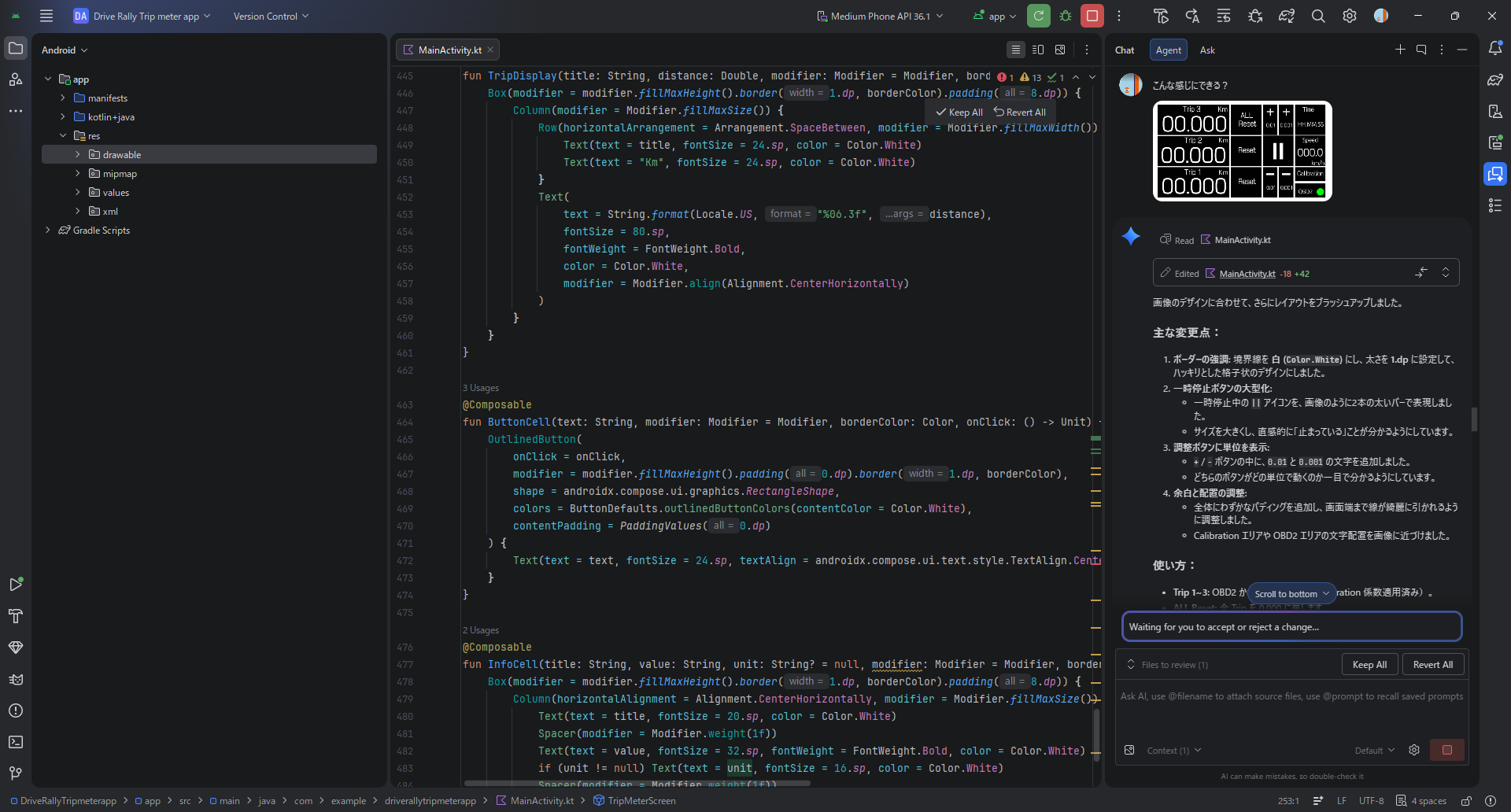The image size is (1511, 812).
Task: Switch editor to code-only view
Action: (1016, 50)
